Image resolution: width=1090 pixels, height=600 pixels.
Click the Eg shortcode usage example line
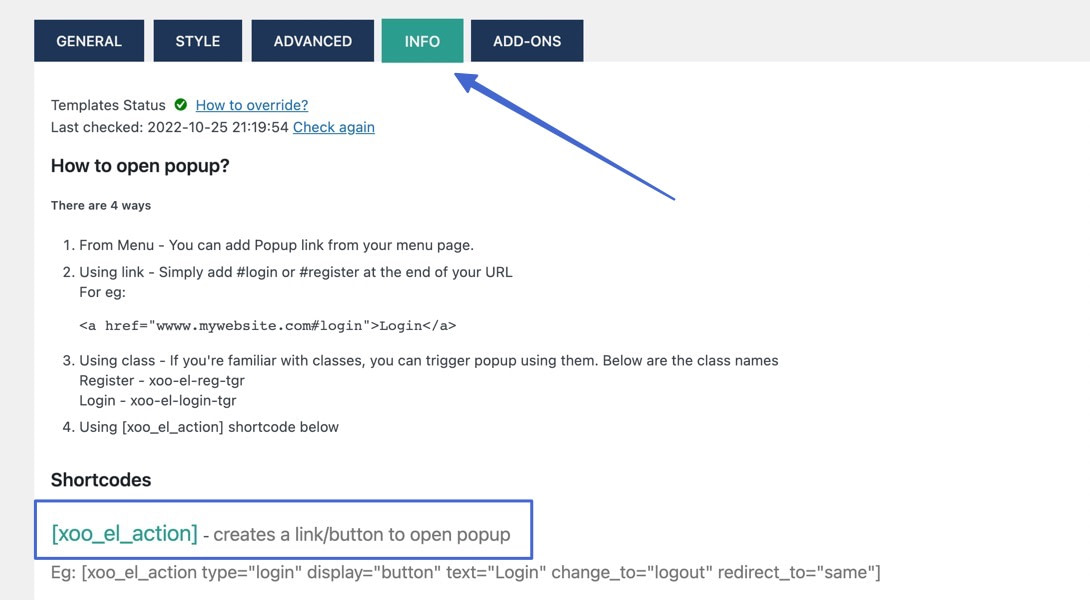(x=465, y=572)
